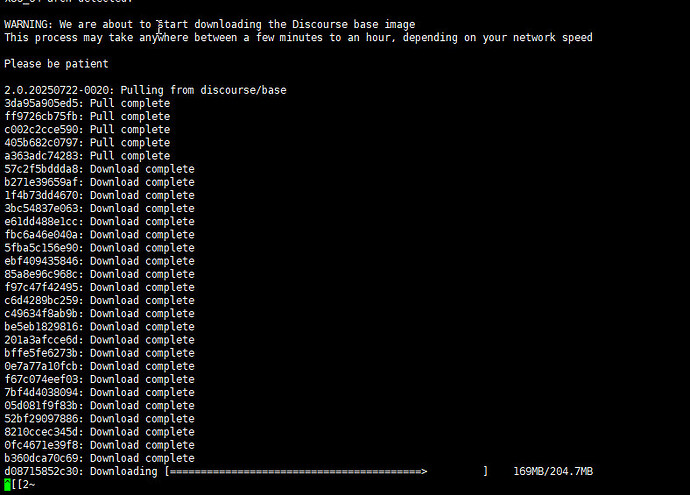
Task: Click the 0e7a77a10fcb Download complete line
Action: pos(99,367)
